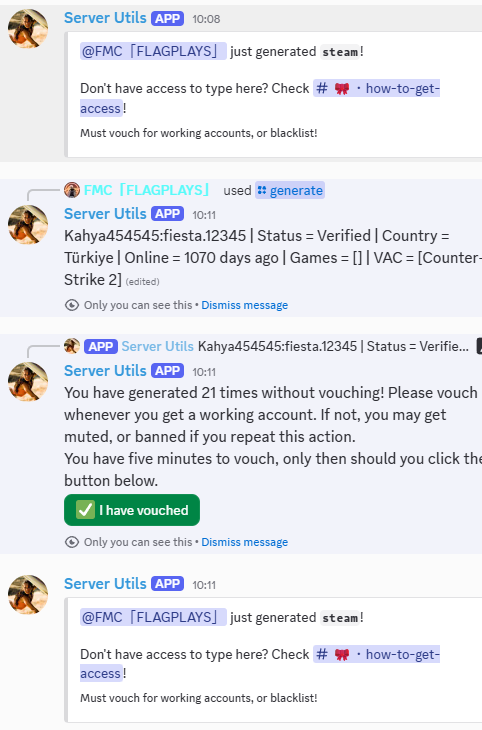Open the generate slash command tag
This screenshot has height=730, width=482.
click(x=290, y=190)
